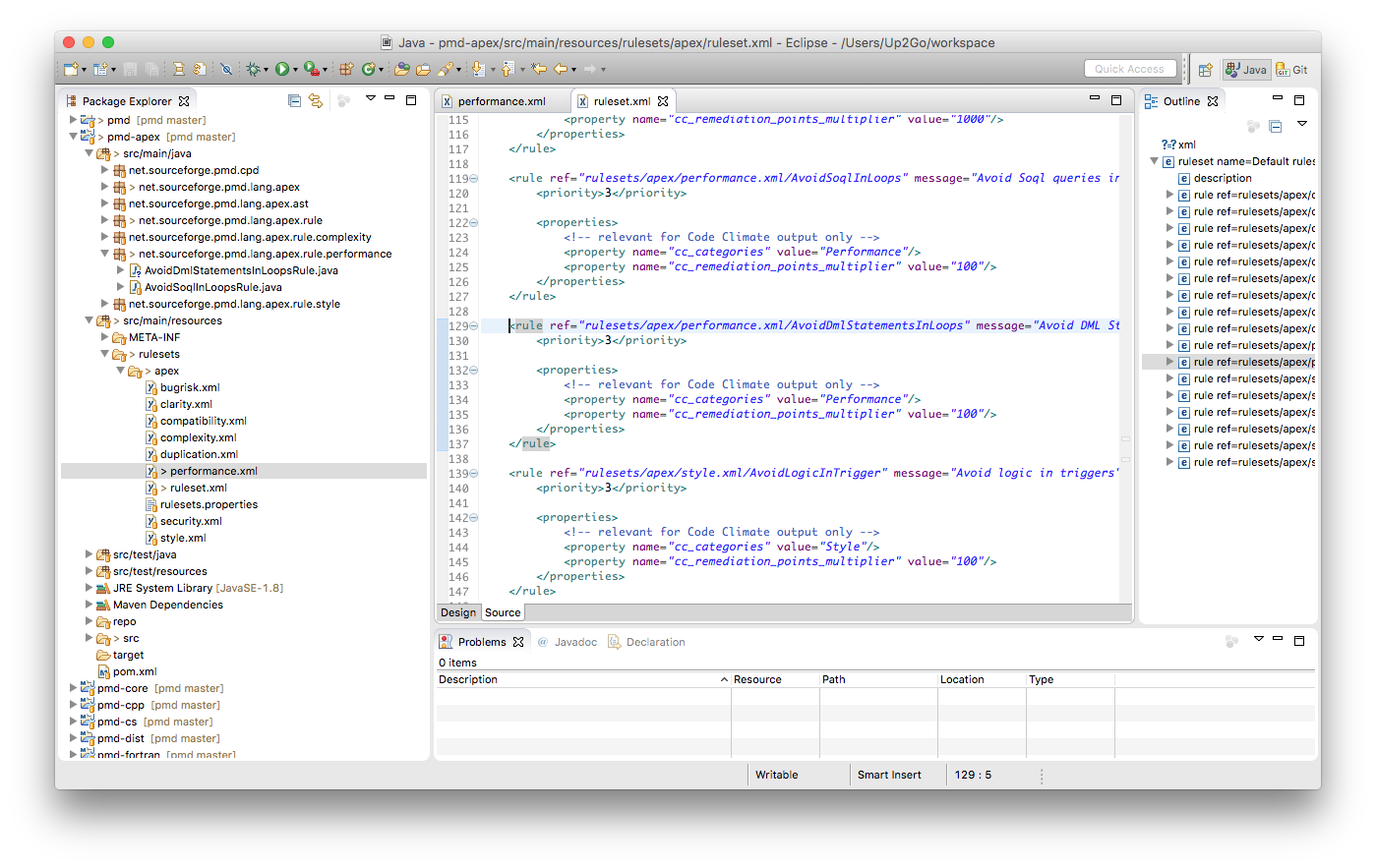The image size is (1376, 868).
Task: Click the Save icon in toolbar
Action: [x=130, y=69]
